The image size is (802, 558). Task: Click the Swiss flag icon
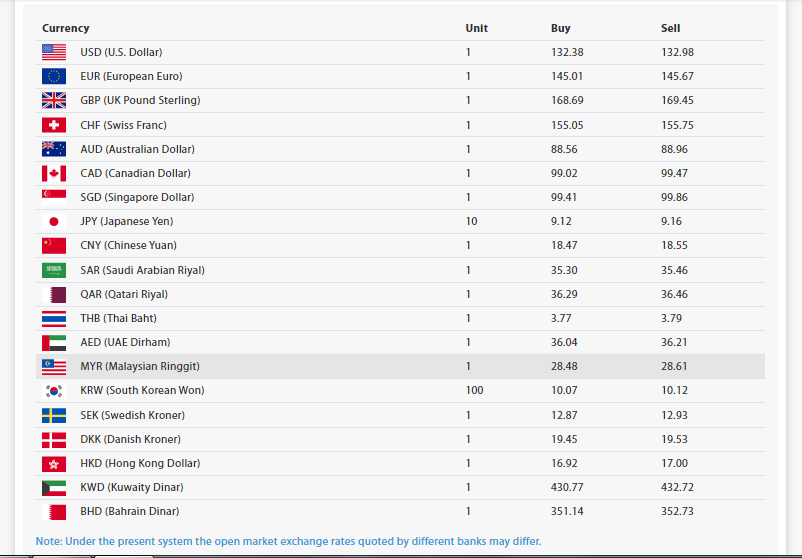[x=54, y=125]
